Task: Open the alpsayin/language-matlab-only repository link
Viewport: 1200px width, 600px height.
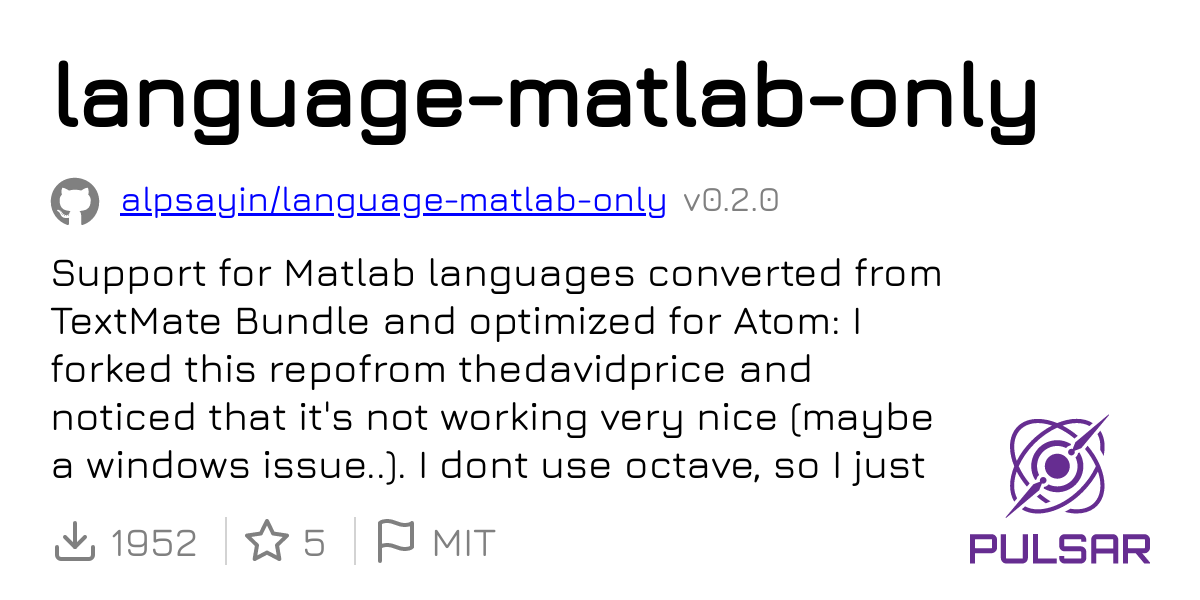Action: point(393,201)
